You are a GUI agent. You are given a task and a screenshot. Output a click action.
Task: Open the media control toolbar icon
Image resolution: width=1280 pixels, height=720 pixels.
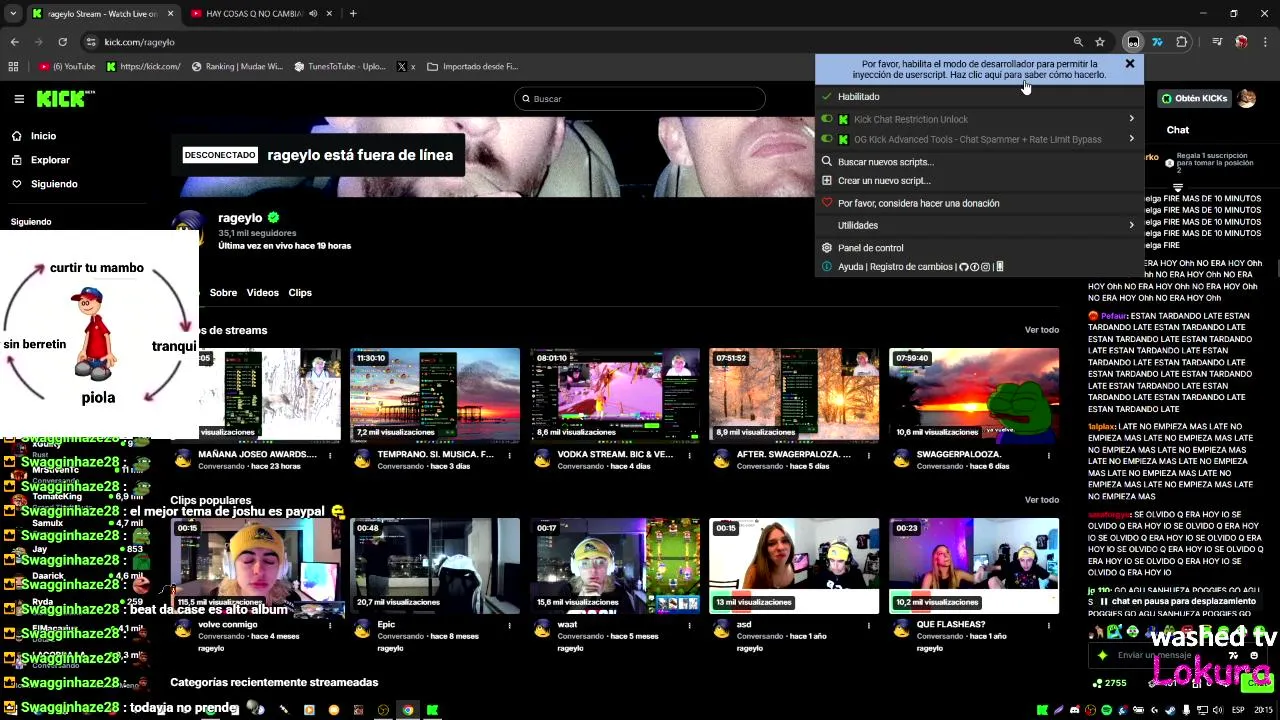(1217, 42)
